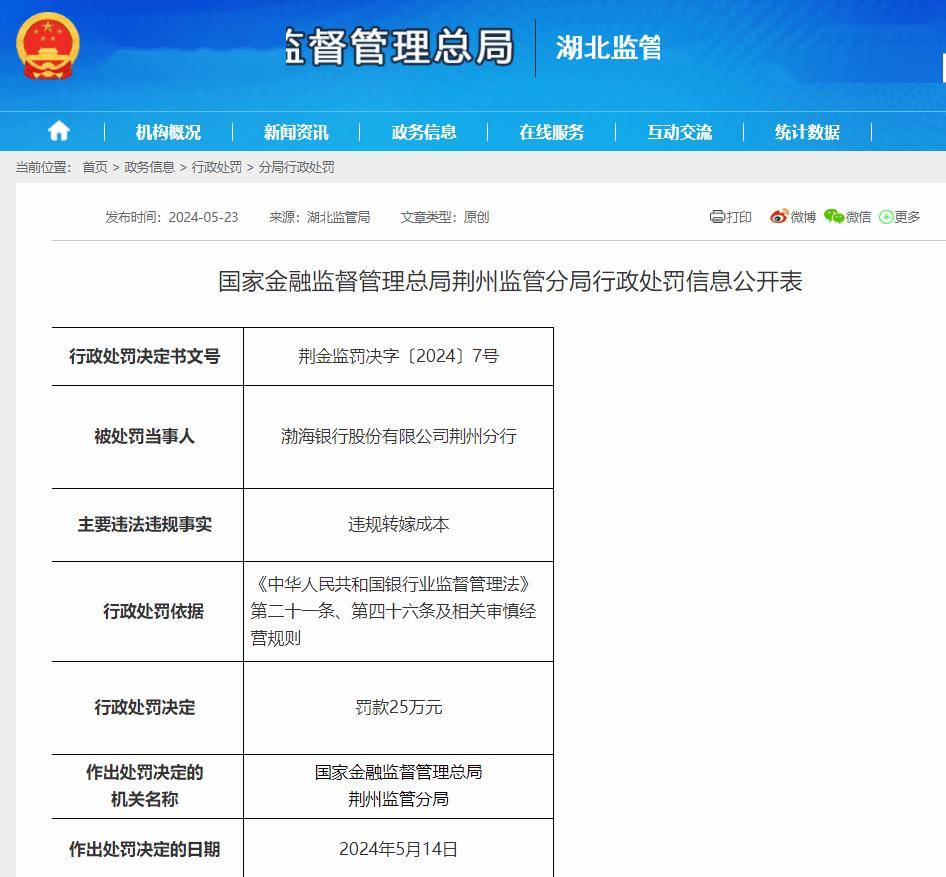The image size is (946, 877).
Task: Click cell 违规转嫁成本
Action: (x=398, y=524)
